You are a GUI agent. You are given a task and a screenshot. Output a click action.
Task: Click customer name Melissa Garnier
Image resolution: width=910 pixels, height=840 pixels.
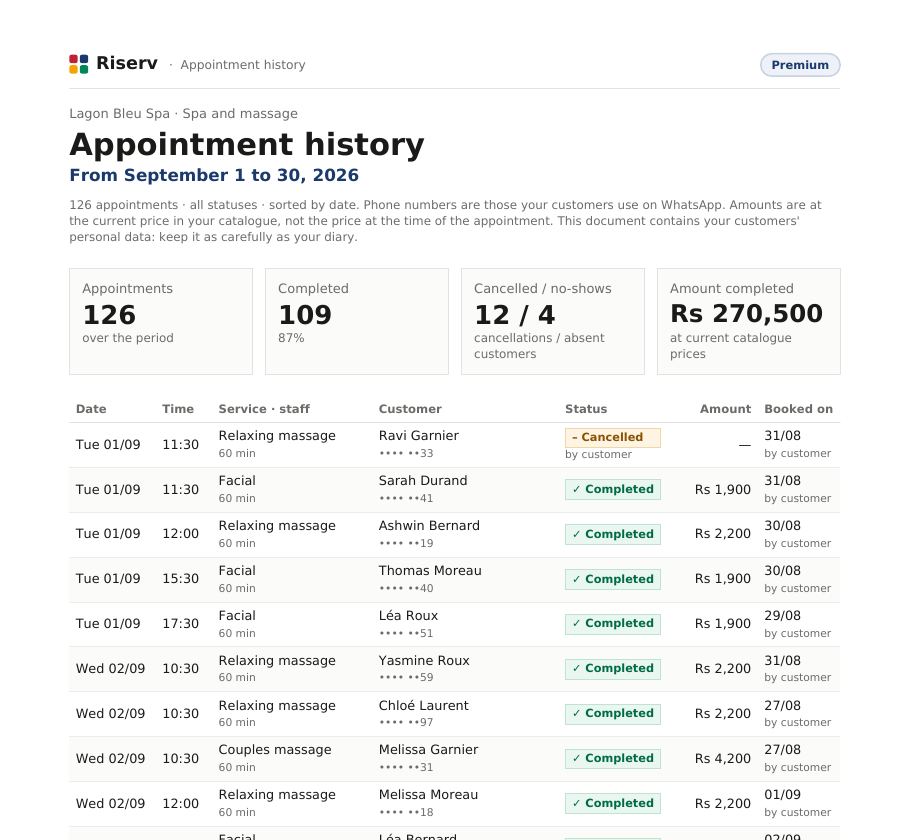[428, 749]
